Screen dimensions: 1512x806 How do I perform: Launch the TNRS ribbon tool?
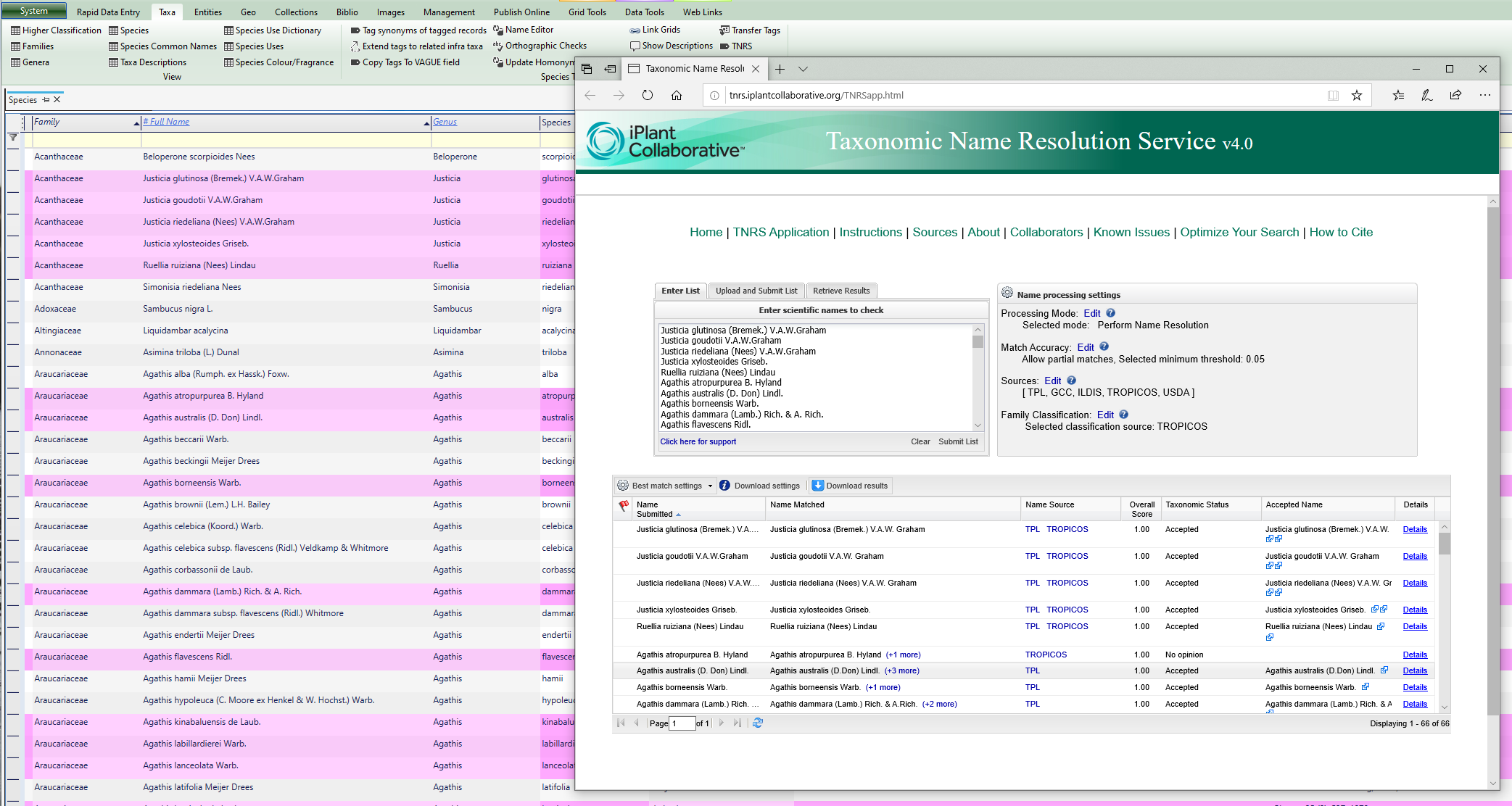pyautogui.click(x=735, y=46)
